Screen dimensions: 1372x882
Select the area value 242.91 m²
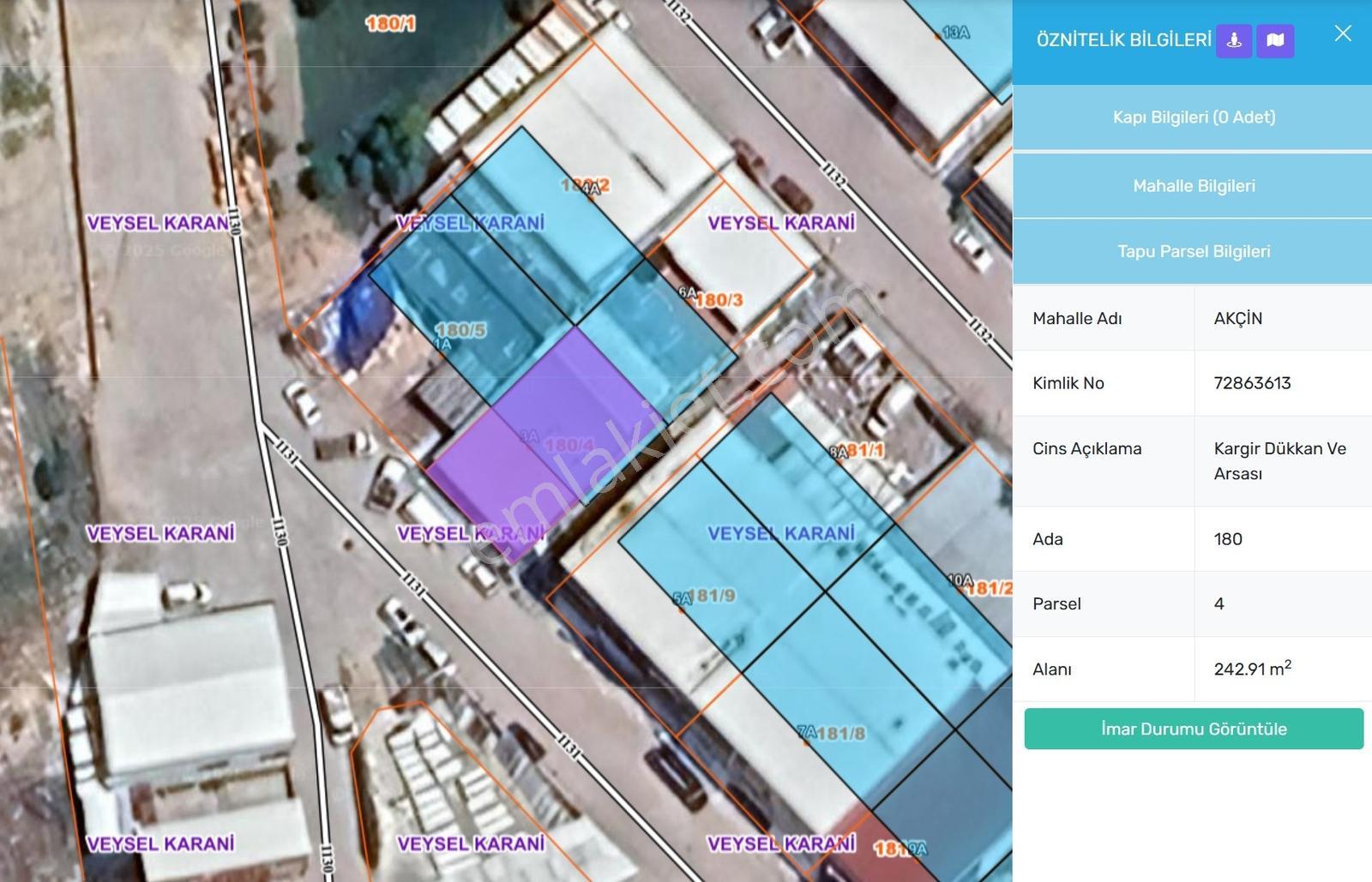[x=1252, y=669]
